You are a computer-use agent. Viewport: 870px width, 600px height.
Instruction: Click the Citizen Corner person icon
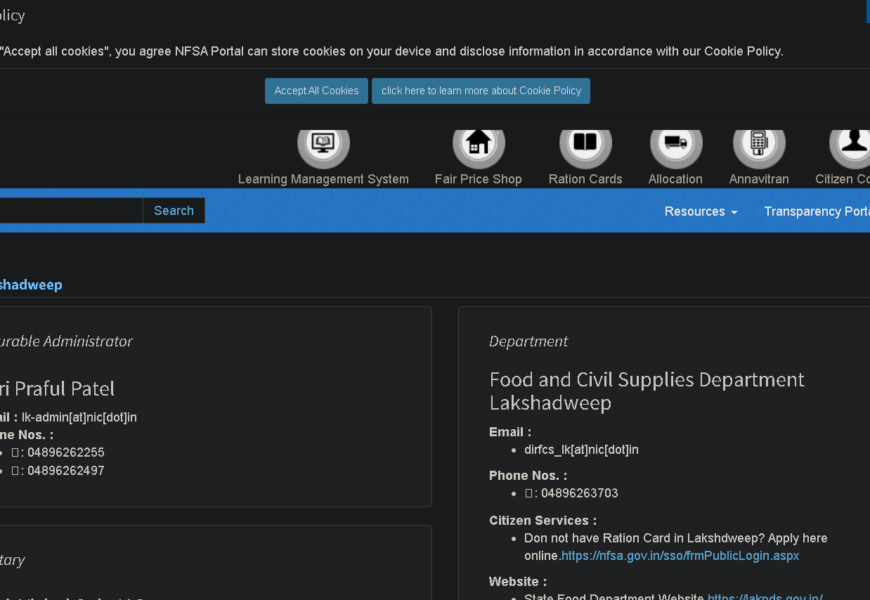point(852,144)
